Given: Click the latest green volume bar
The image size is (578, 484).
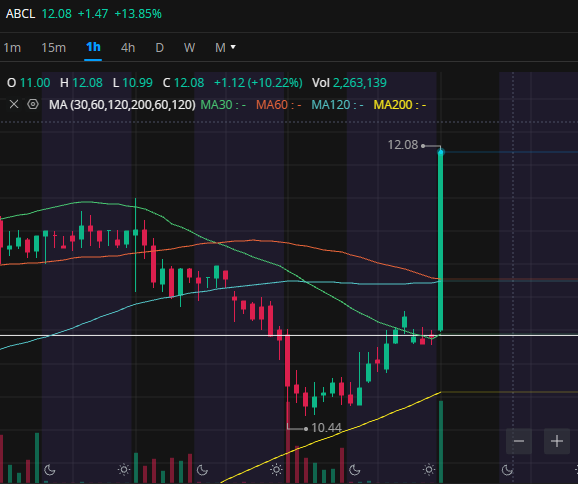Looking at the screenshot, I should pyautogui.click(x=441, y=442).
